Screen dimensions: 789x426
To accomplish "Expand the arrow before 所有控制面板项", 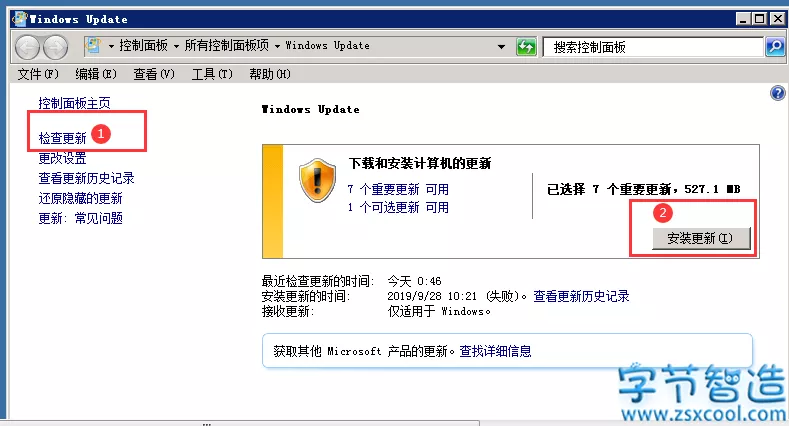I will 177,46.
